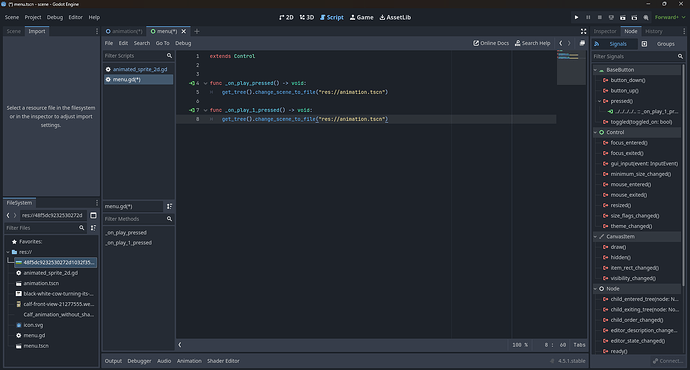This screenshot has height=370, width=690.
Task: Jump to _on_play_1_pressed method
Action: tap(128, 243)
